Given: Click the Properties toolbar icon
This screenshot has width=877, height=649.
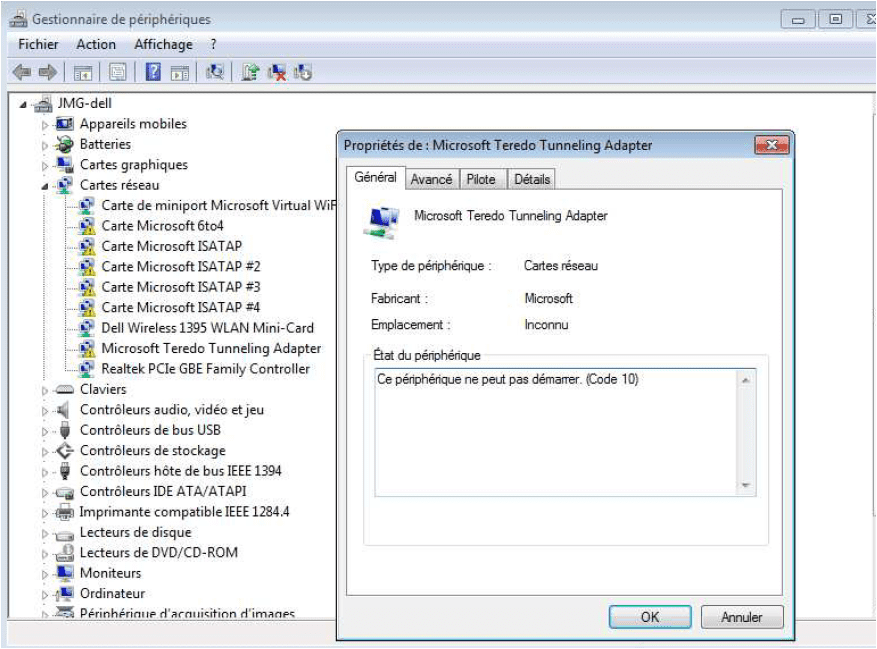Looking at the screenshot, I should pos(118,72).
